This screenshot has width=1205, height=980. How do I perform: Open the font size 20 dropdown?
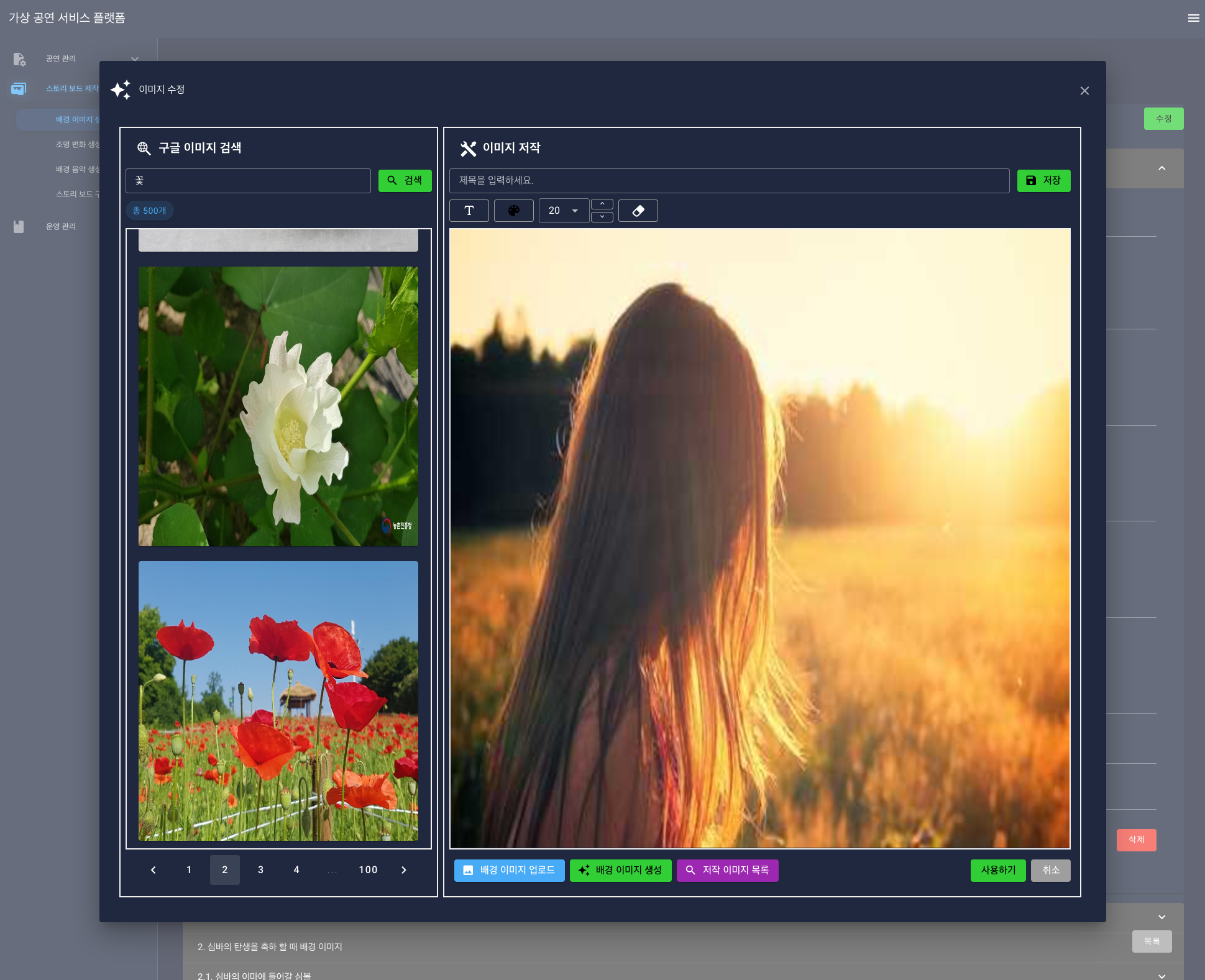(564, 211)
